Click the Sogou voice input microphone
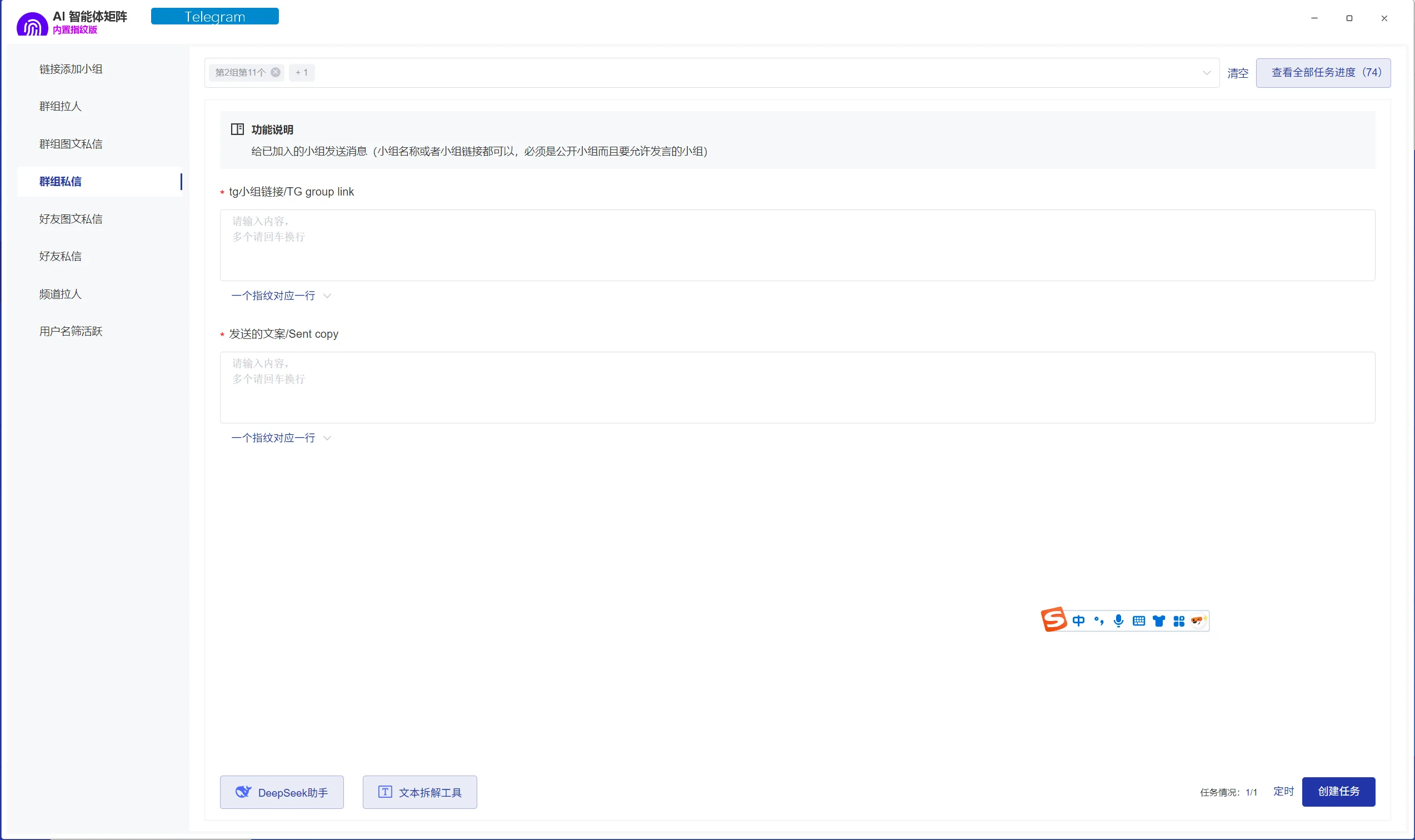1415x840 pixels. tap(1118, 621)
